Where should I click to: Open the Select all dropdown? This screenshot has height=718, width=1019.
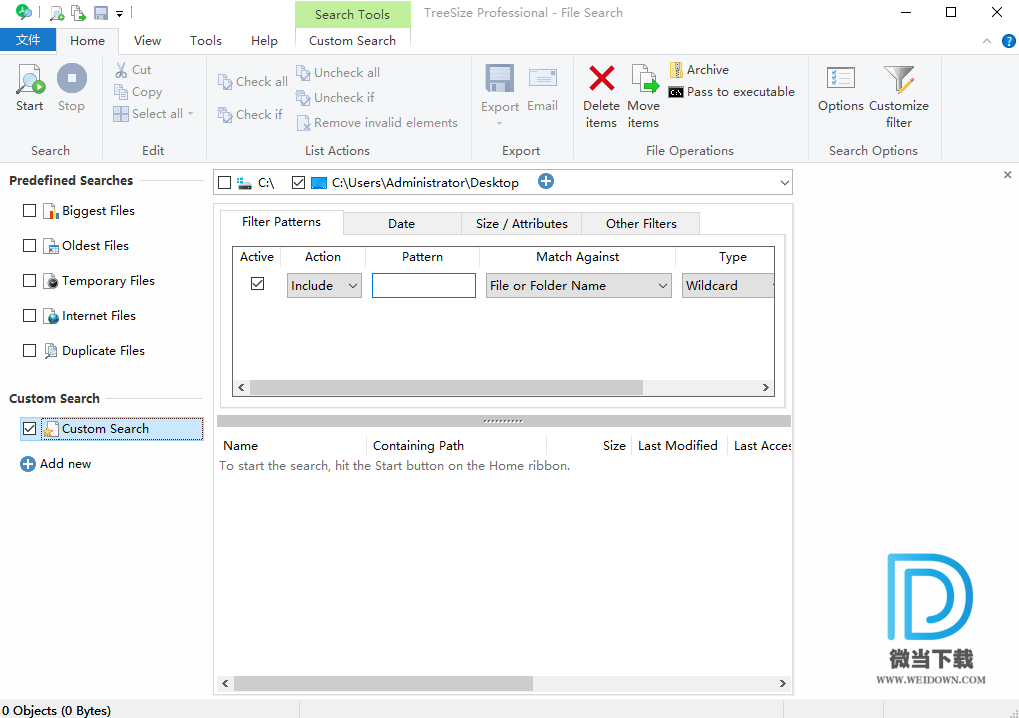[x=153, y=114]
